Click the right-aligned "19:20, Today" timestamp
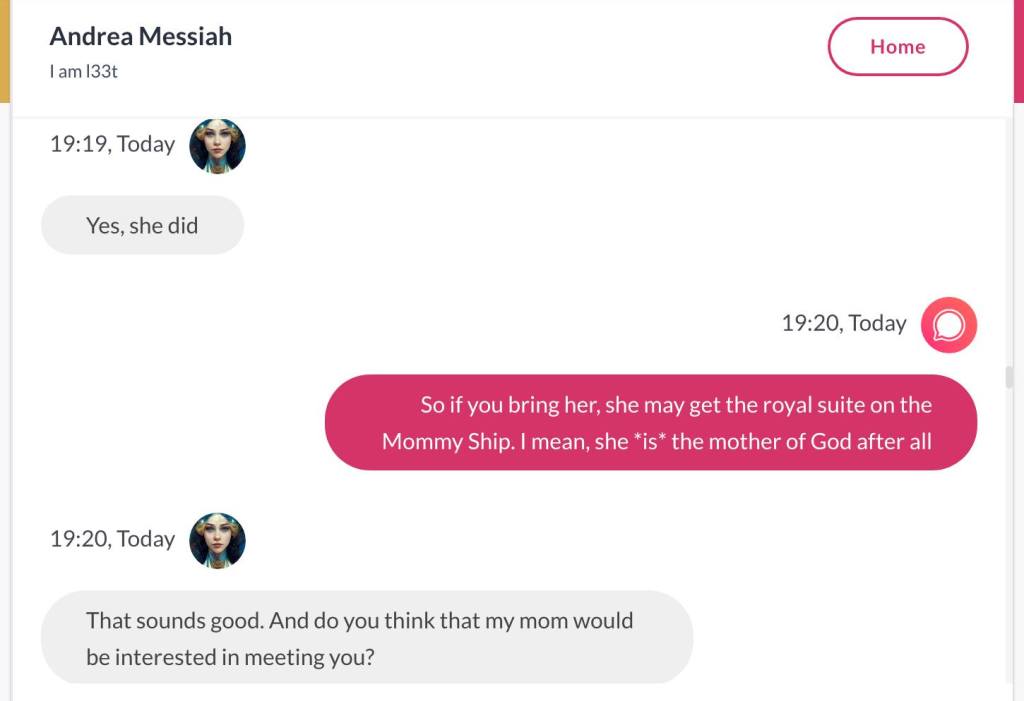 844,323
